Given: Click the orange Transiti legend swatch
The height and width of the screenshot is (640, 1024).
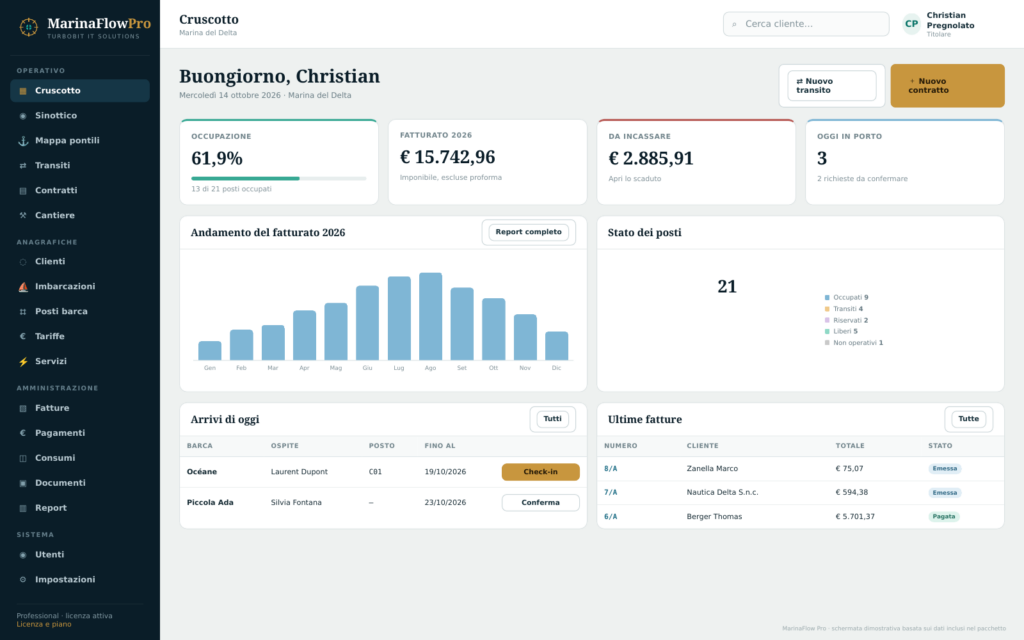Looking at the screenshot, I should point(827,309).
